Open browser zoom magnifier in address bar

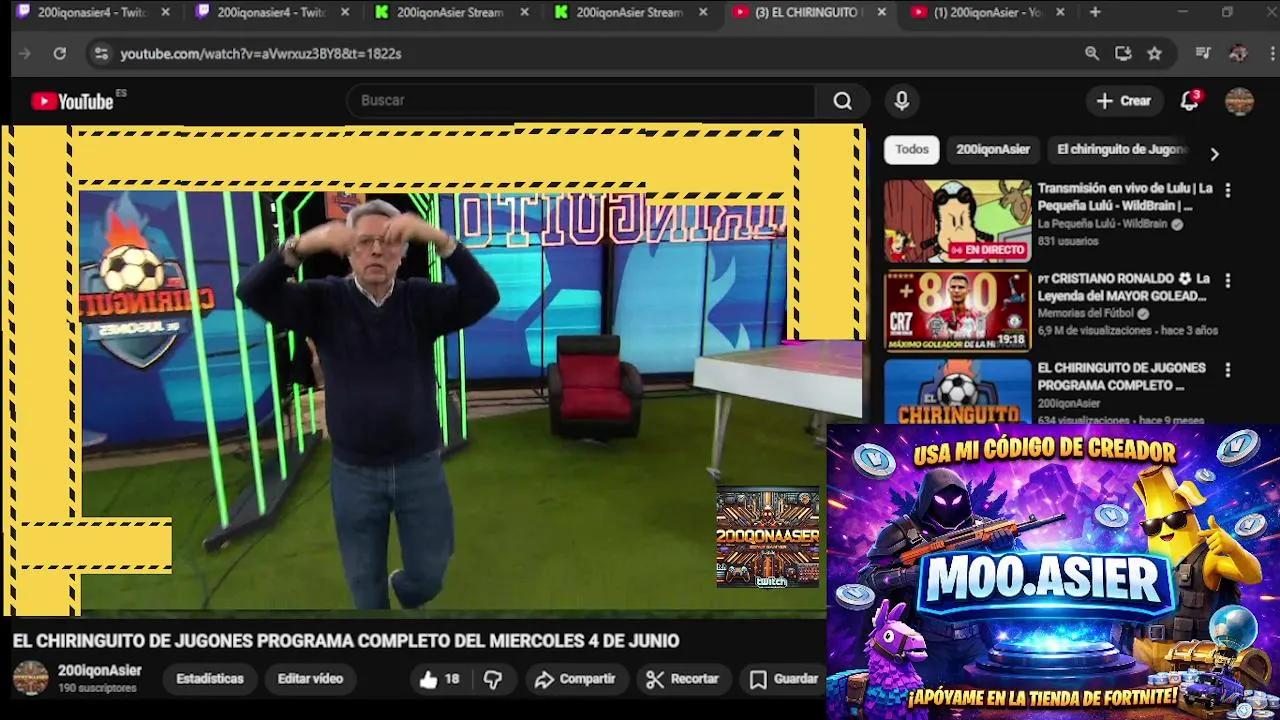point(1092,54)
